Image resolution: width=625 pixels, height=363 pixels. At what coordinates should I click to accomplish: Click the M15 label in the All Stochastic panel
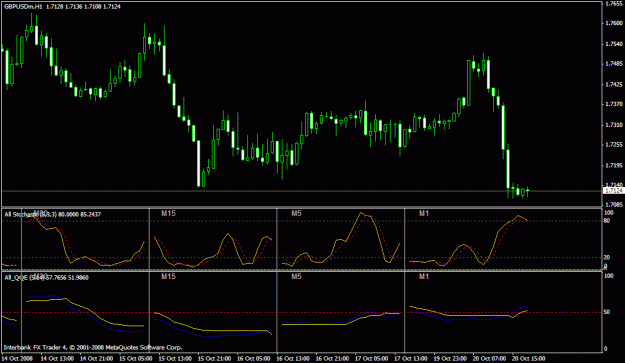[x=168, y=213]
